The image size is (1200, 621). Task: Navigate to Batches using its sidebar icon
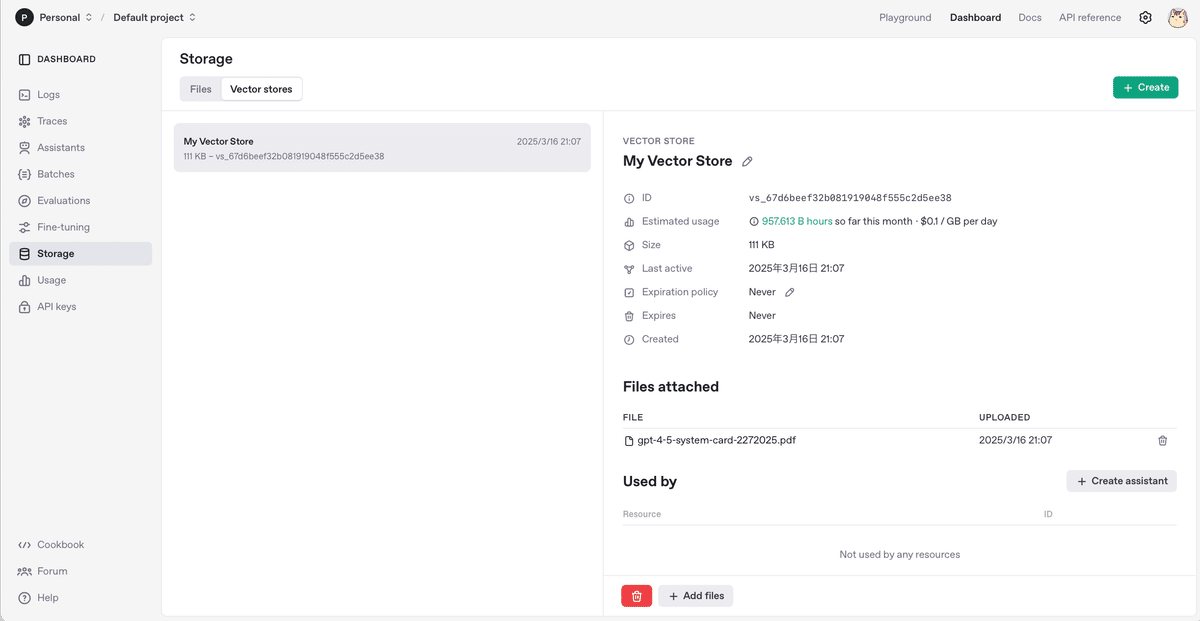coord(25,174)
